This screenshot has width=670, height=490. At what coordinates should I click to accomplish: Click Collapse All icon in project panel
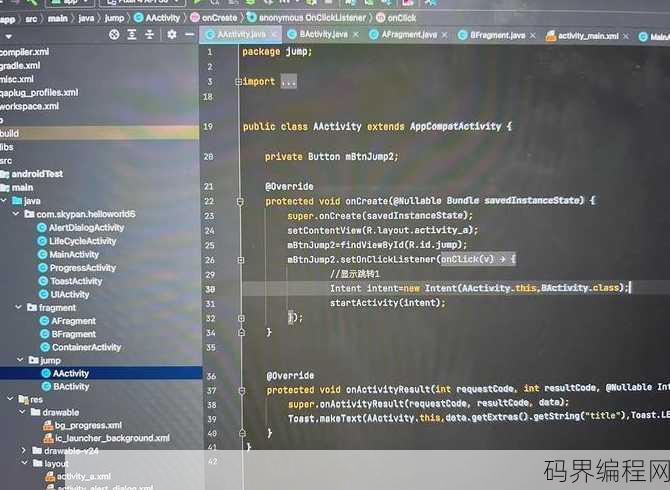[x=149, y=35]
